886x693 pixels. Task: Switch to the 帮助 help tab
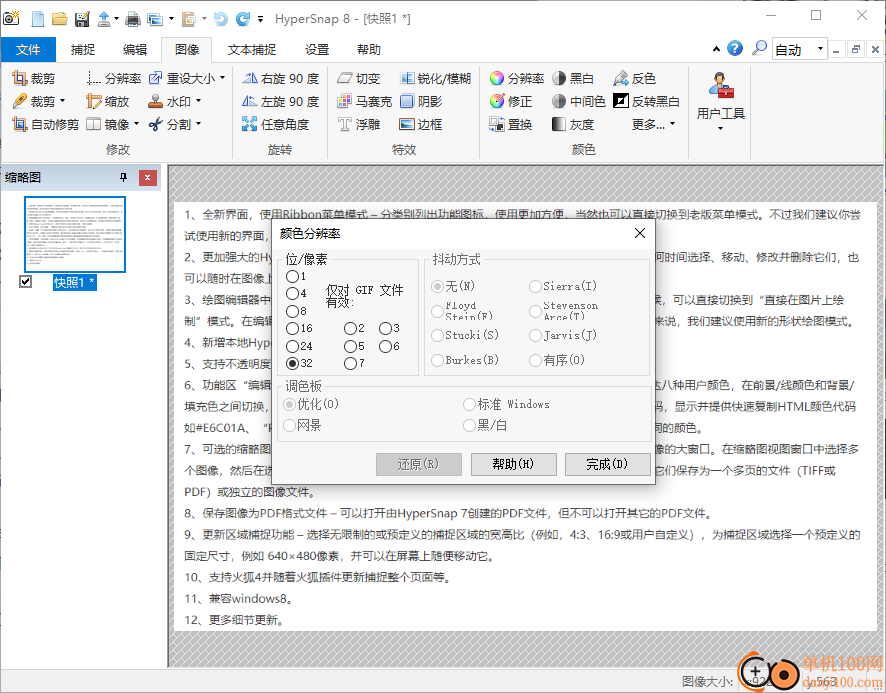[368, 50]
